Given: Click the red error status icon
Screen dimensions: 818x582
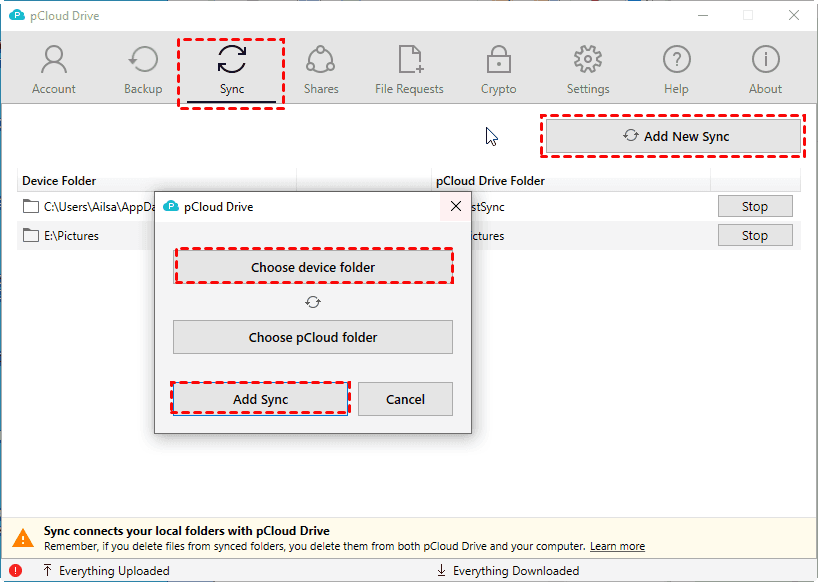Looking at the screenshot, I should tap(16, 571).
